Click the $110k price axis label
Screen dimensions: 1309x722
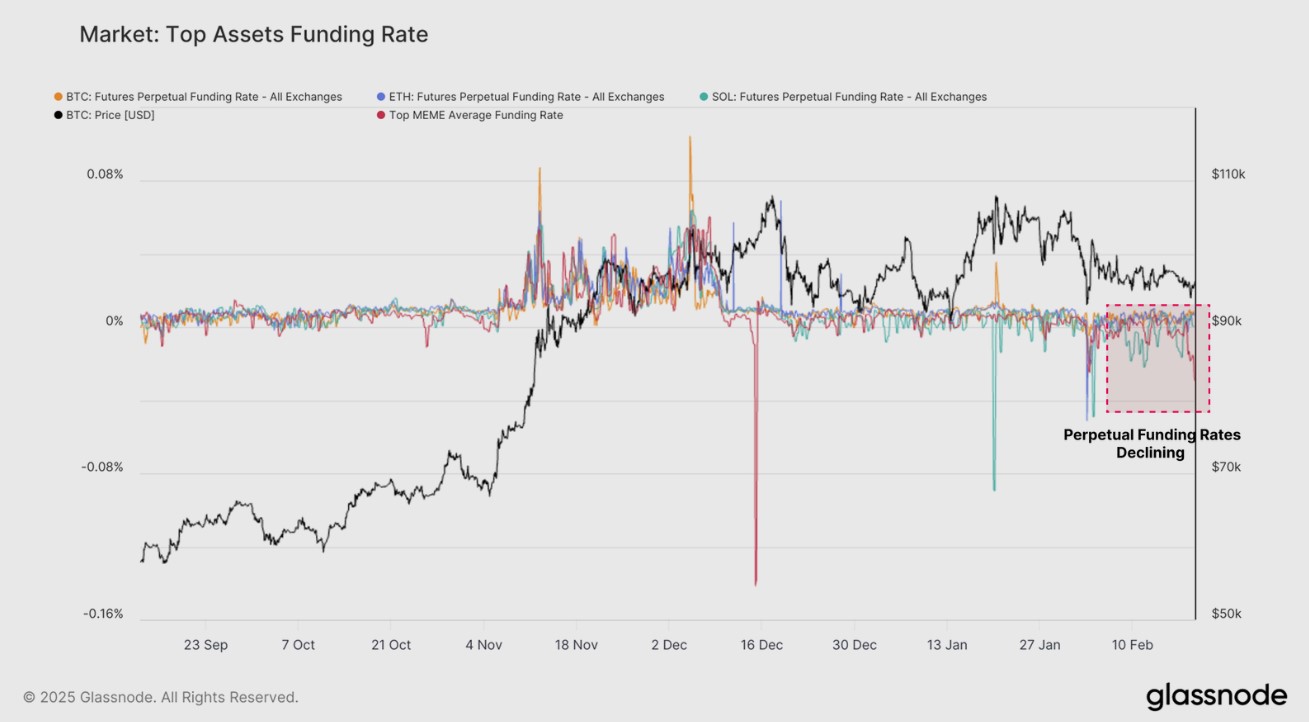(x=1228, y=174)
